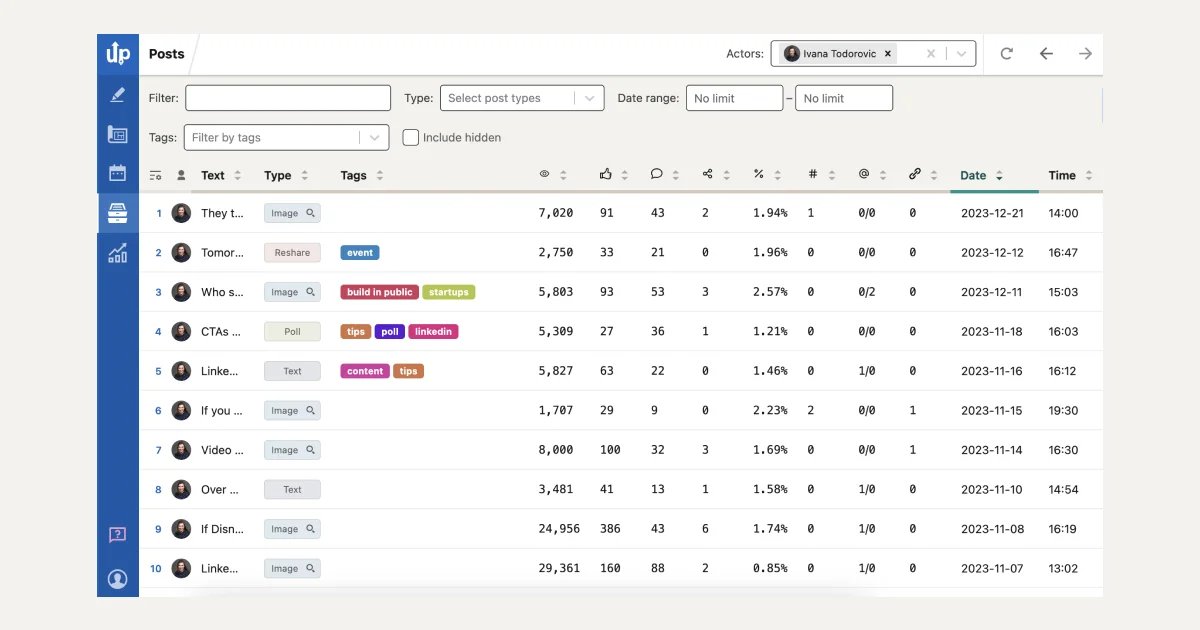Open the compose post pen icon in sidebar
1200x630 pixels.
click(x=118, y=95)
